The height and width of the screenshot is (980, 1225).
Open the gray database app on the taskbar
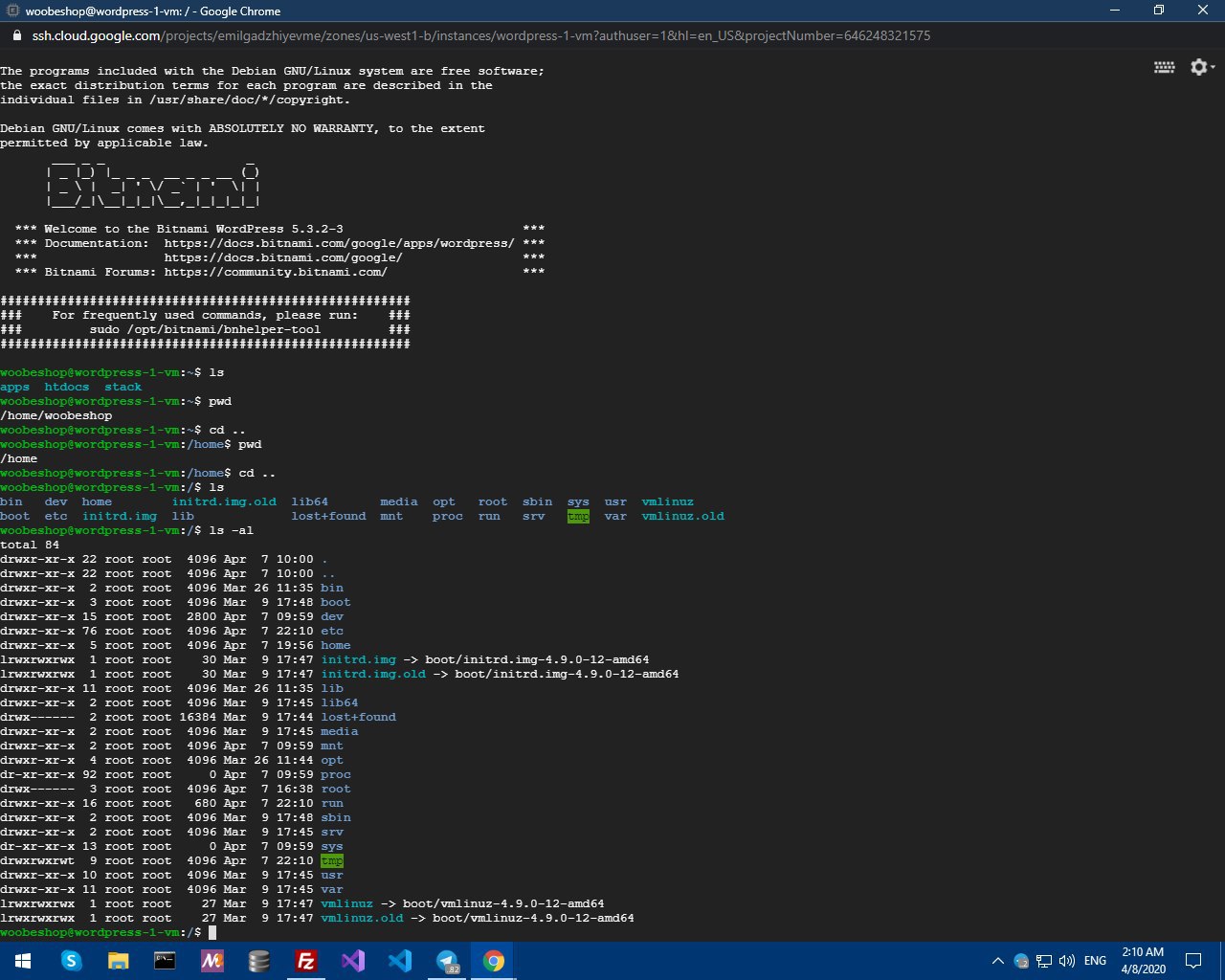pyautogui.click(x=258, y=961)
